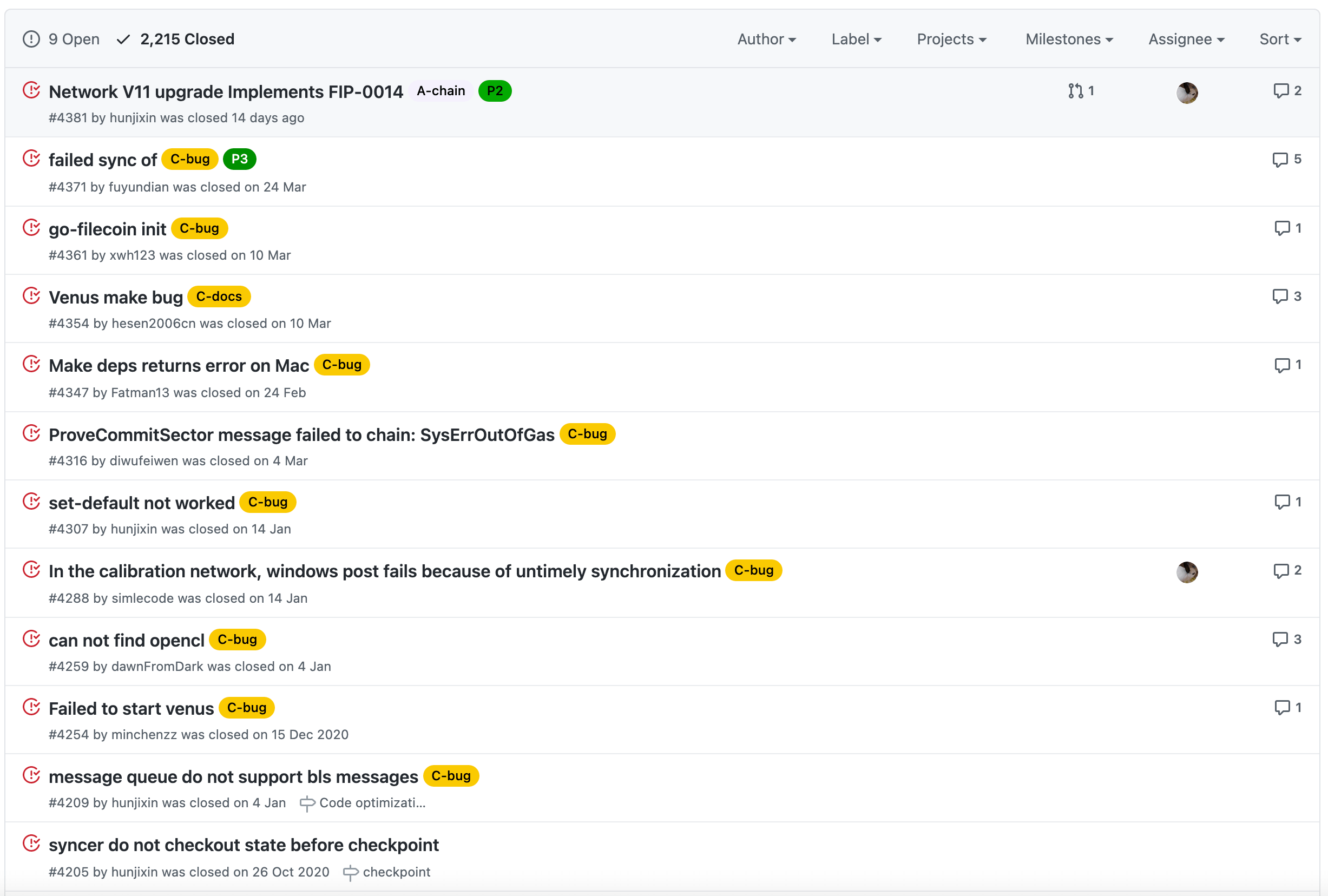1328x896 pixels.
Task: Open the Code optimizati... milestone link
Action: point(371,803)
